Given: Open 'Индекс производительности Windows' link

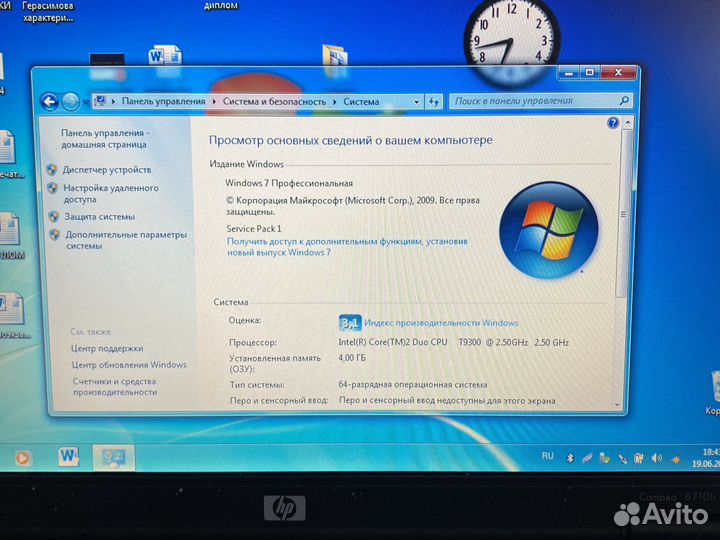Looking at the screenshot, I should pos(441,323).
